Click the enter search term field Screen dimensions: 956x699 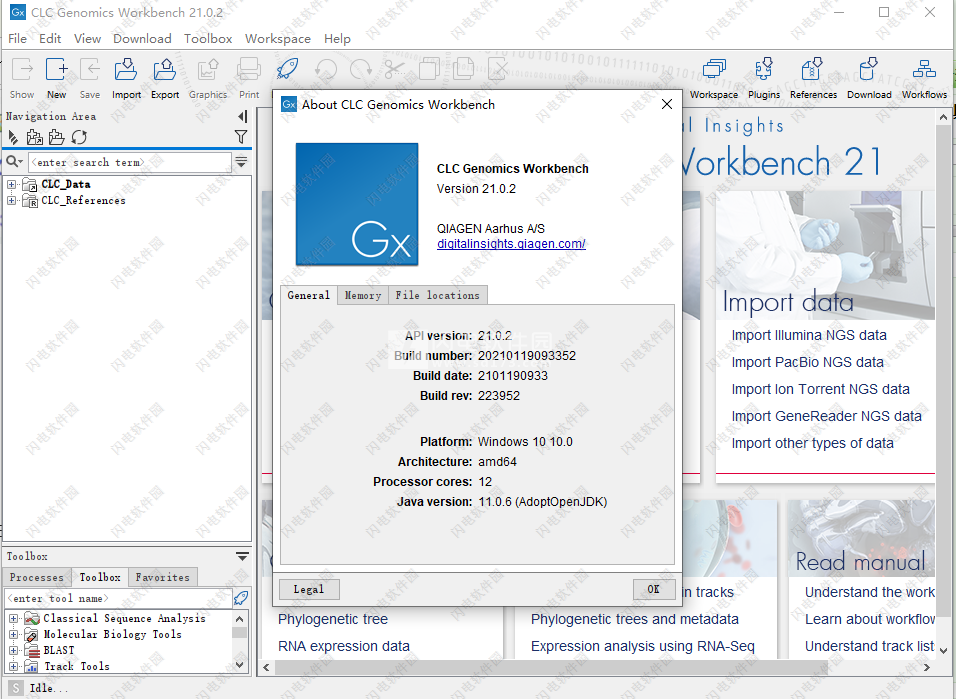(x=129, y=162)
